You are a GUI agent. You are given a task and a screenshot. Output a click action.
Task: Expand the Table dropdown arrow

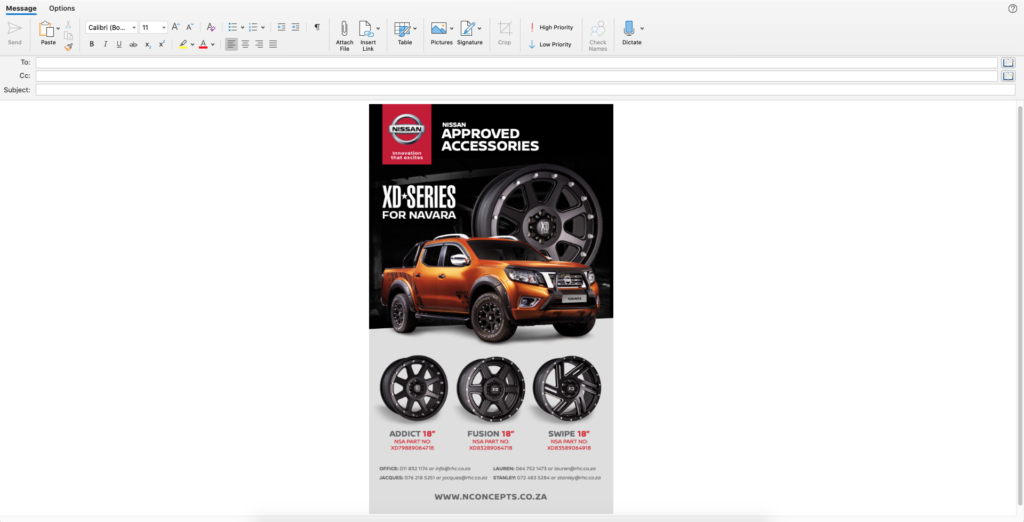(415, 29)
